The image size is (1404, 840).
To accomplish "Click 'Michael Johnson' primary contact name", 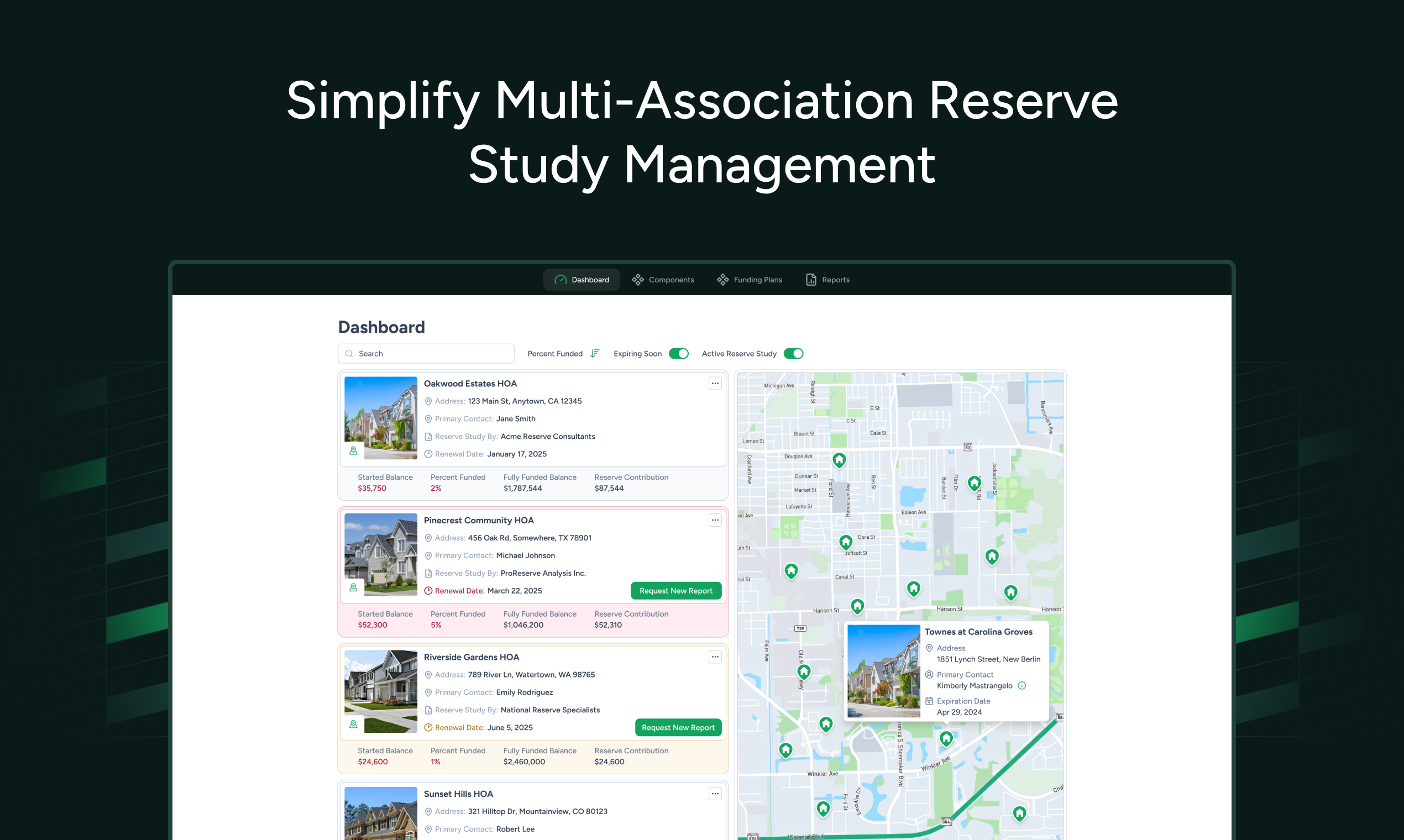I will click(x=525, y=556).
